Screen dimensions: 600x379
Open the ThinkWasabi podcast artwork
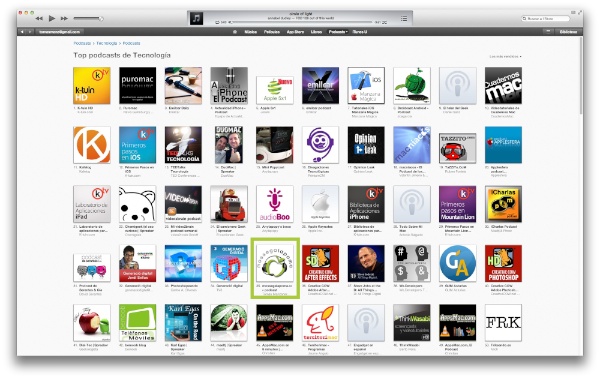412,323
